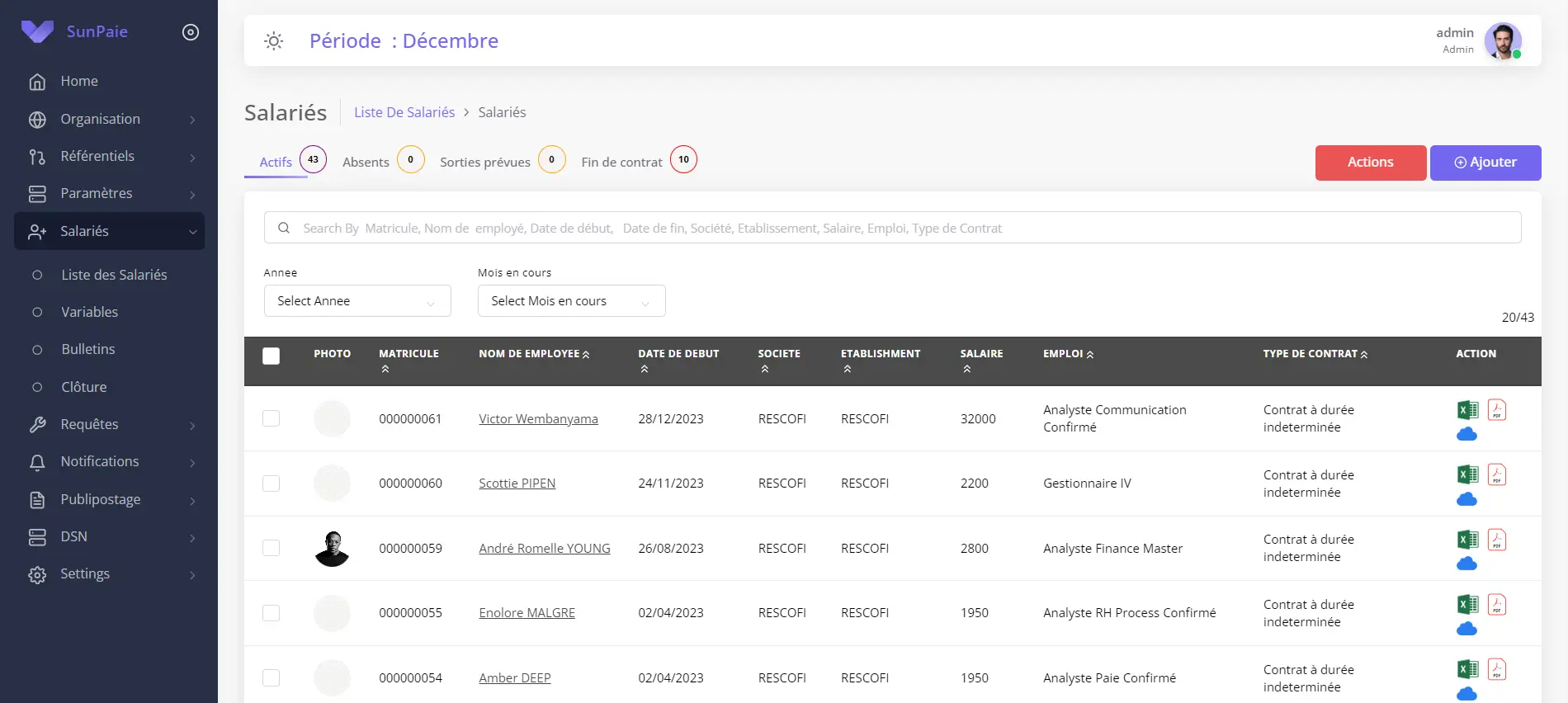Viewport: 1568px width, 703px height.
Task: Open Enolore MALGRE employee link
Action: click(527, 613)
